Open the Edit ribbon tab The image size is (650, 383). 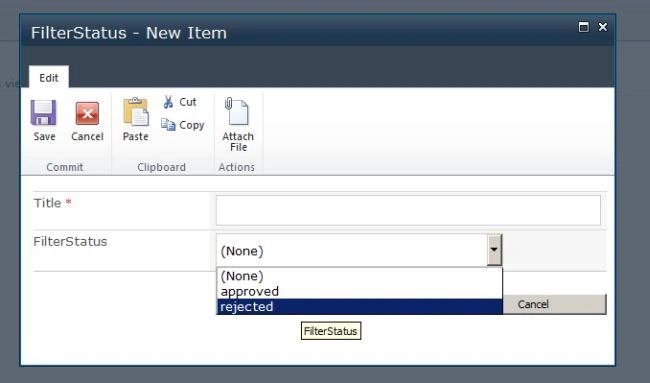(49, 78)
